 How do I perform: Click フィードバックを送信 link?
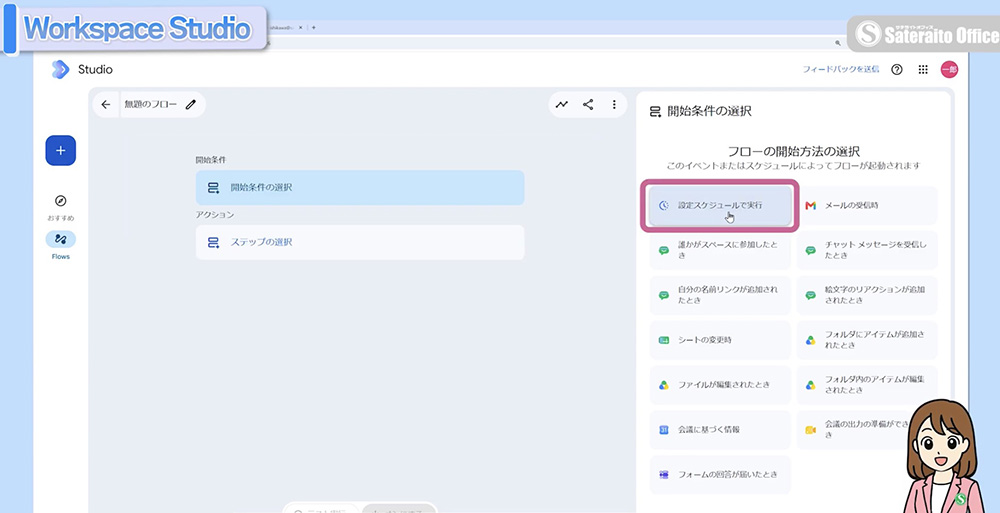point(841,69)
